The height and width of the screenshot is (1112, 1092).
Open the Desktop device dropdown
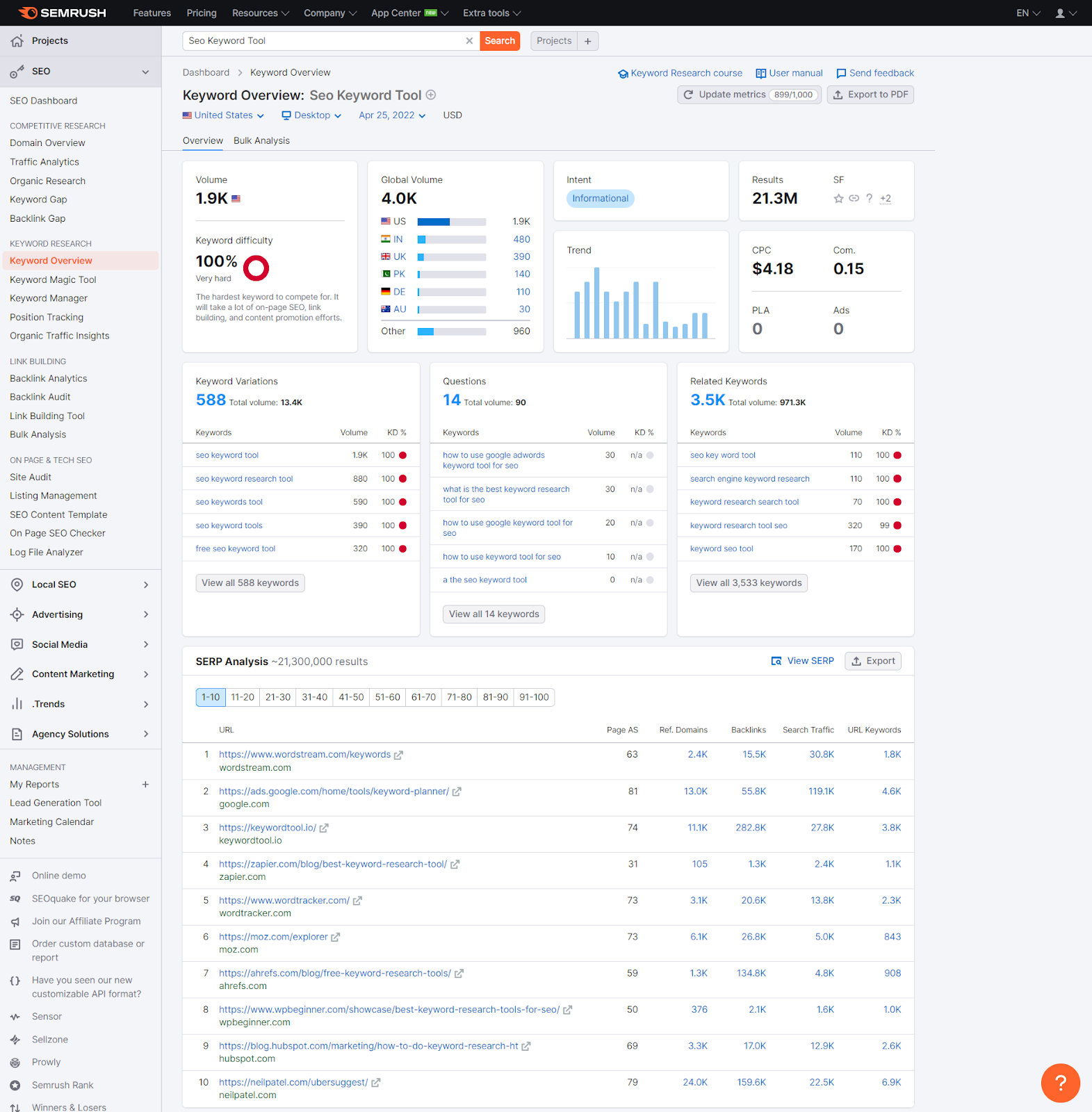click(x=311, y=115)
